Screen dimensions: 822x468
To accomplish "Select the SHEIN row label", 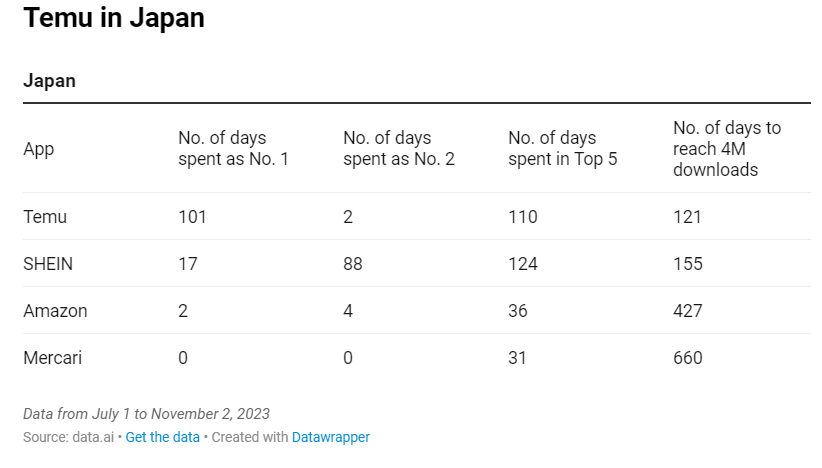I will pyautogui.click(x=48, y=264).
